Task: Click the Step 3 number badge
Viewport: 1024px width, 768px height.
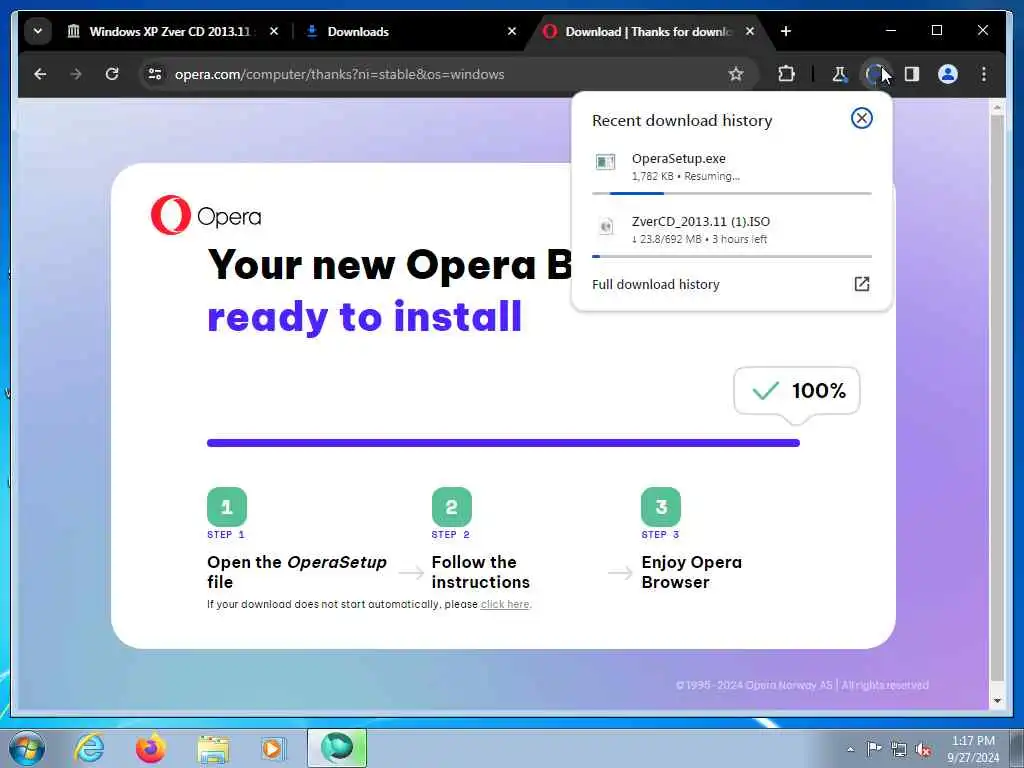Action: coord(661,506)
